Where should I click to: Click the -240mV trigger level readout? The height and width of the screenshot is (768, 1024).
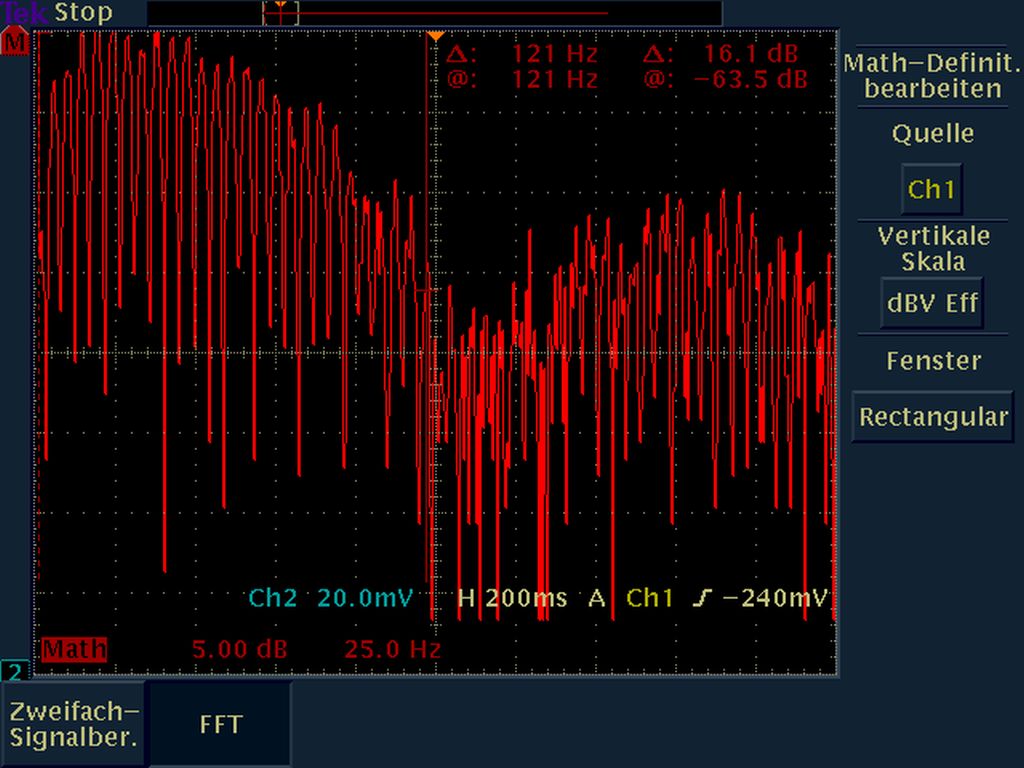click(775, 598)
